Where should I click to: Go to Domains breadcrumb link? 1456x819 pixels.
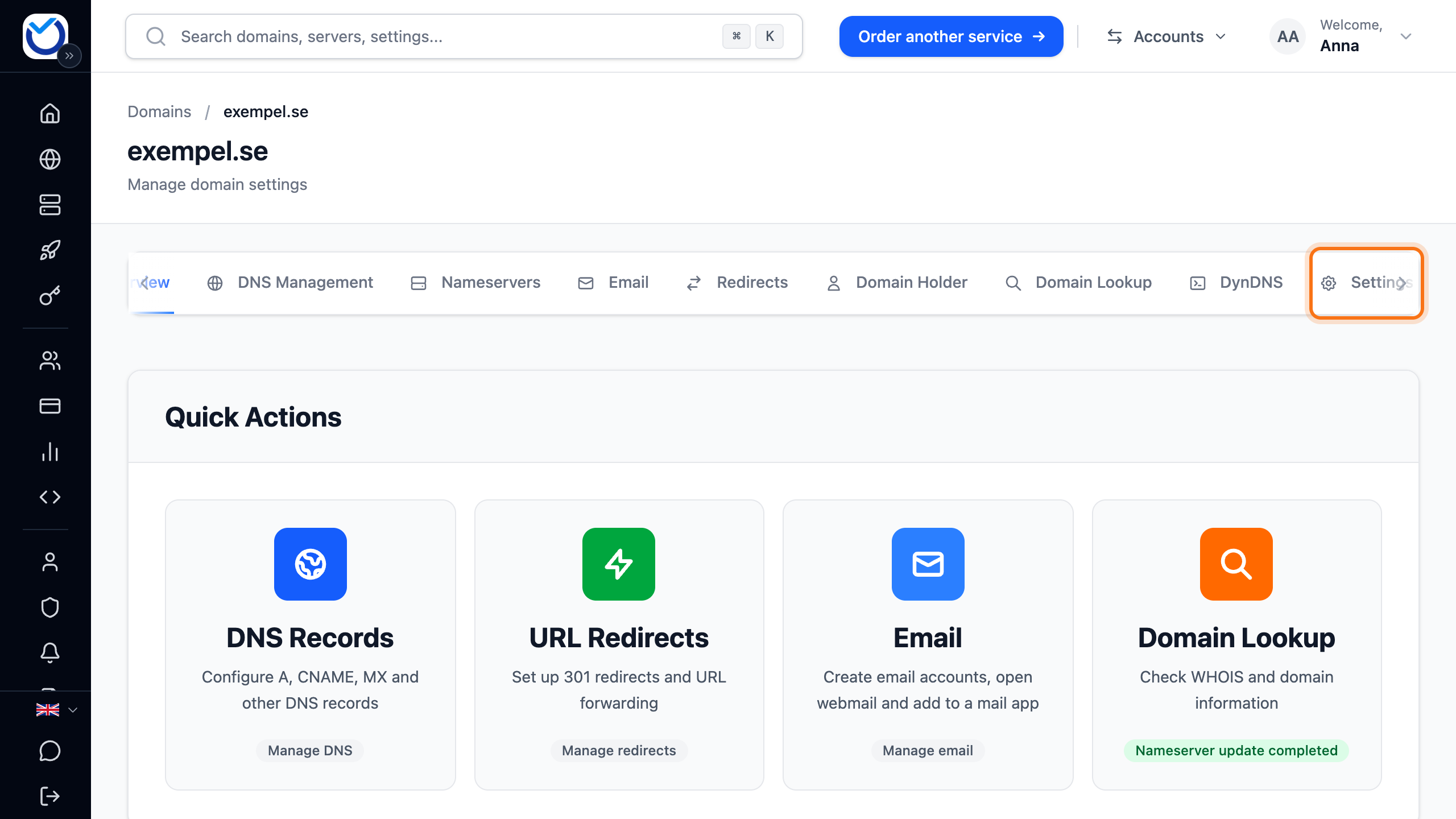coord(159,111)
